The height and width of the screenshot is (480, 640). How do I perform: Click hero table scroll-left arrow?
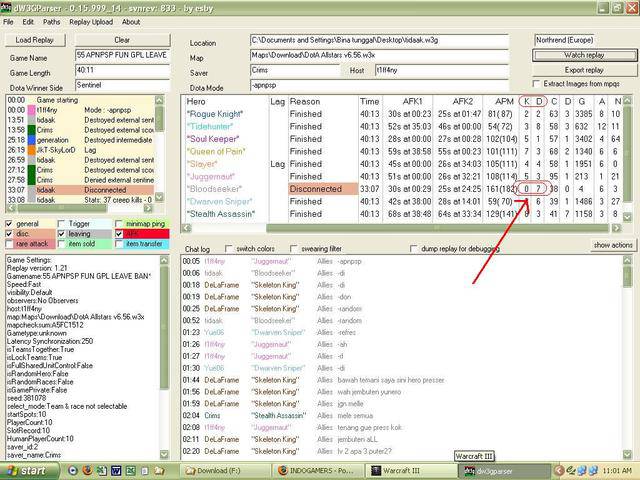click(x=187, y=228)
